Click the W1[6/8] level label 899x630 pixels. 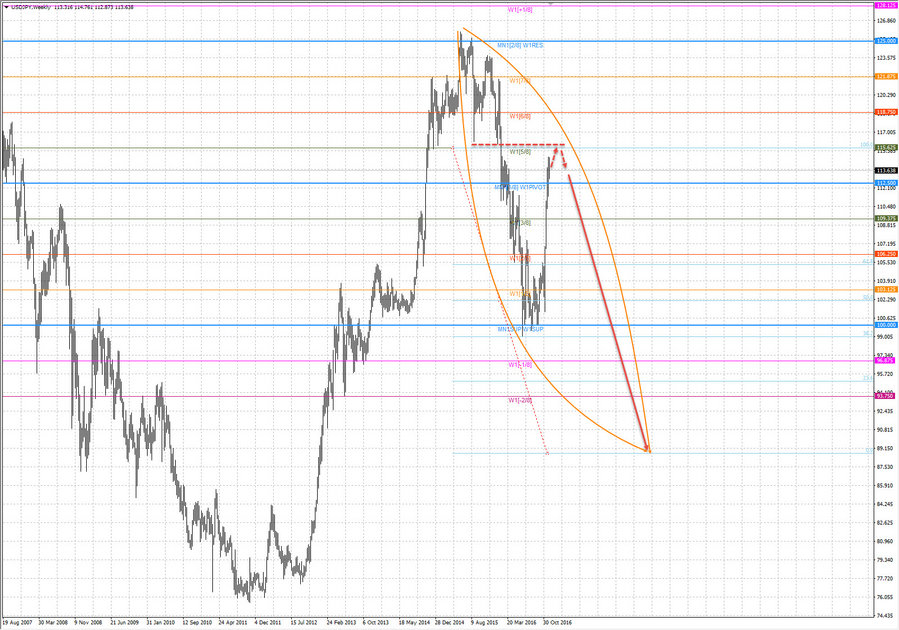pos(520,116)
